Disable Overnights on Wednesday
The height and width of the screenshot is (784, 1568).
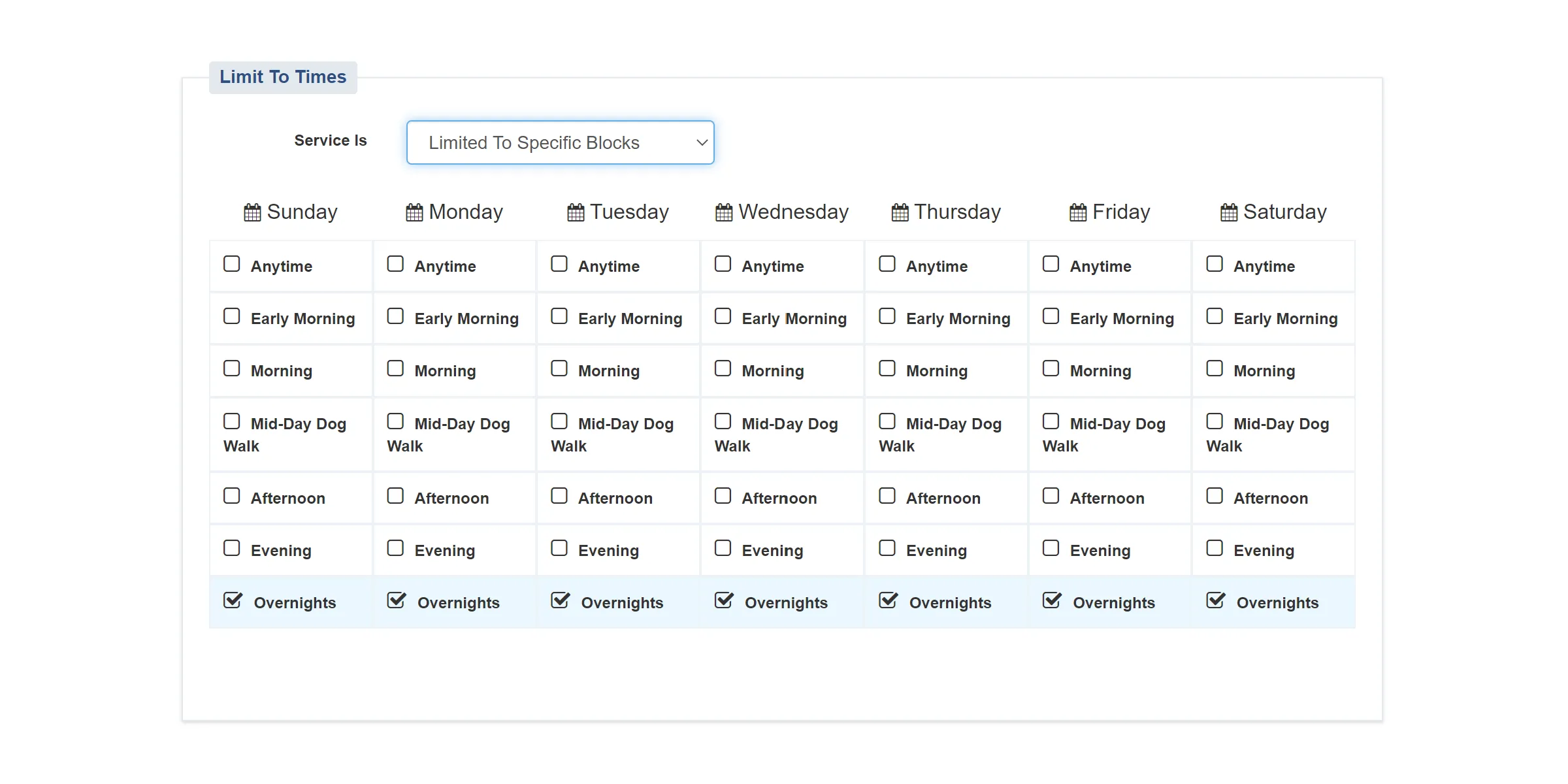pos(724,600)
